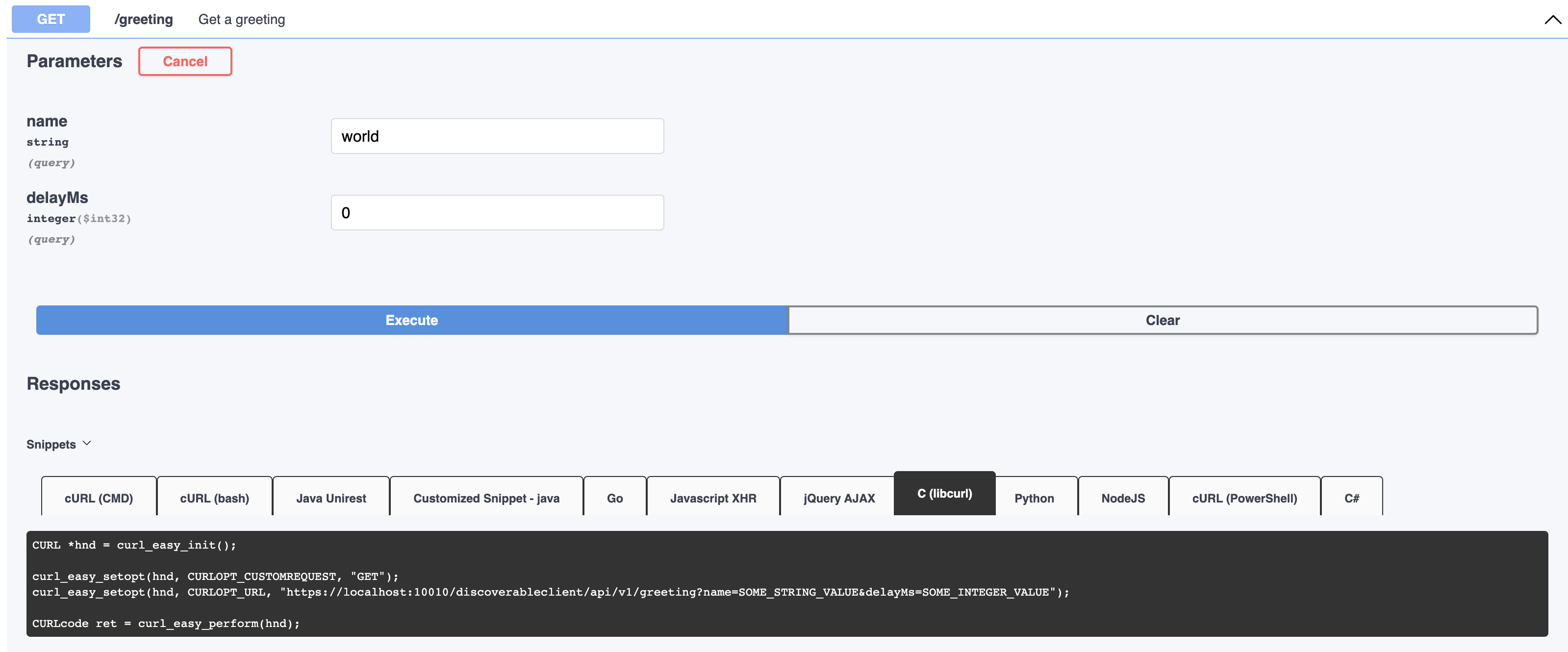1568x652 pixels.
Task: Execute the greeting request
Action: coord(411,320)
